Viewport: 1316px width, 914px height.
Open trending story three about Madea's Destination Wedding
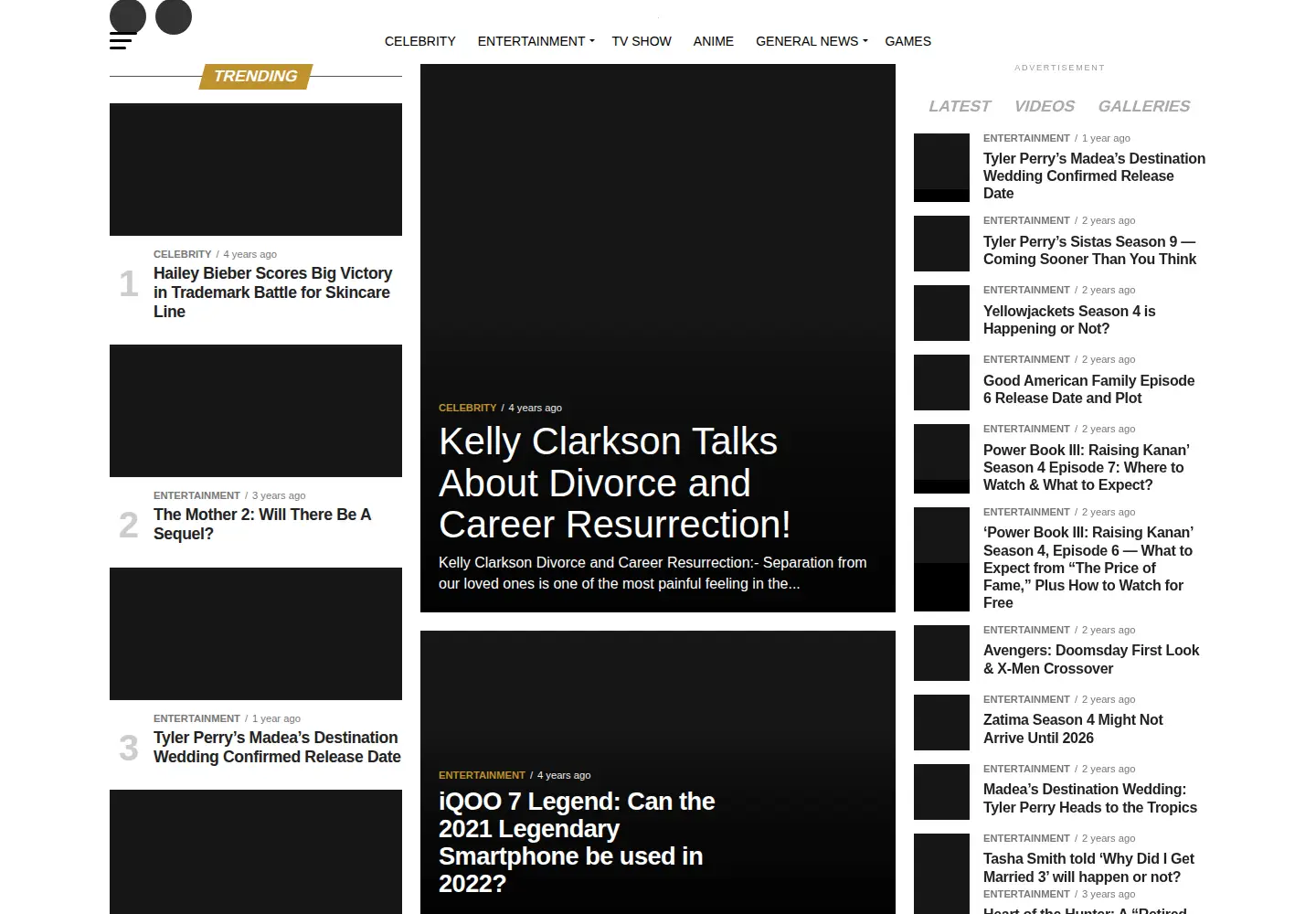coord(277,747)
